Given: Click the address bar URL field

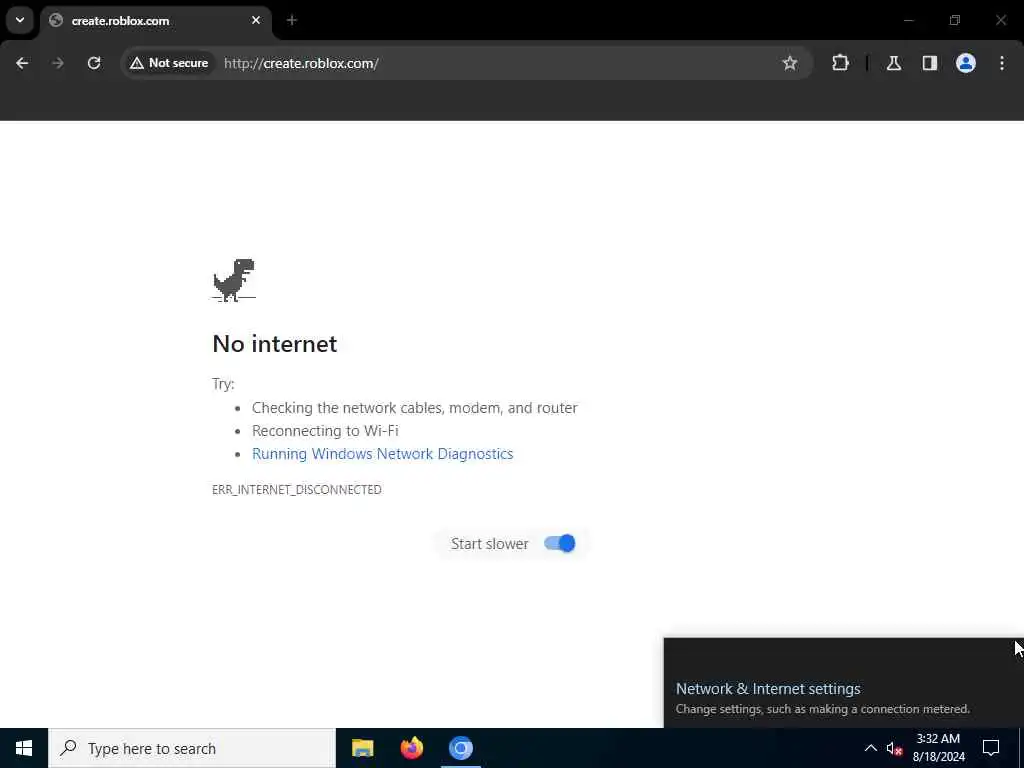Looking at the screenshot, I should click(496, 63).
